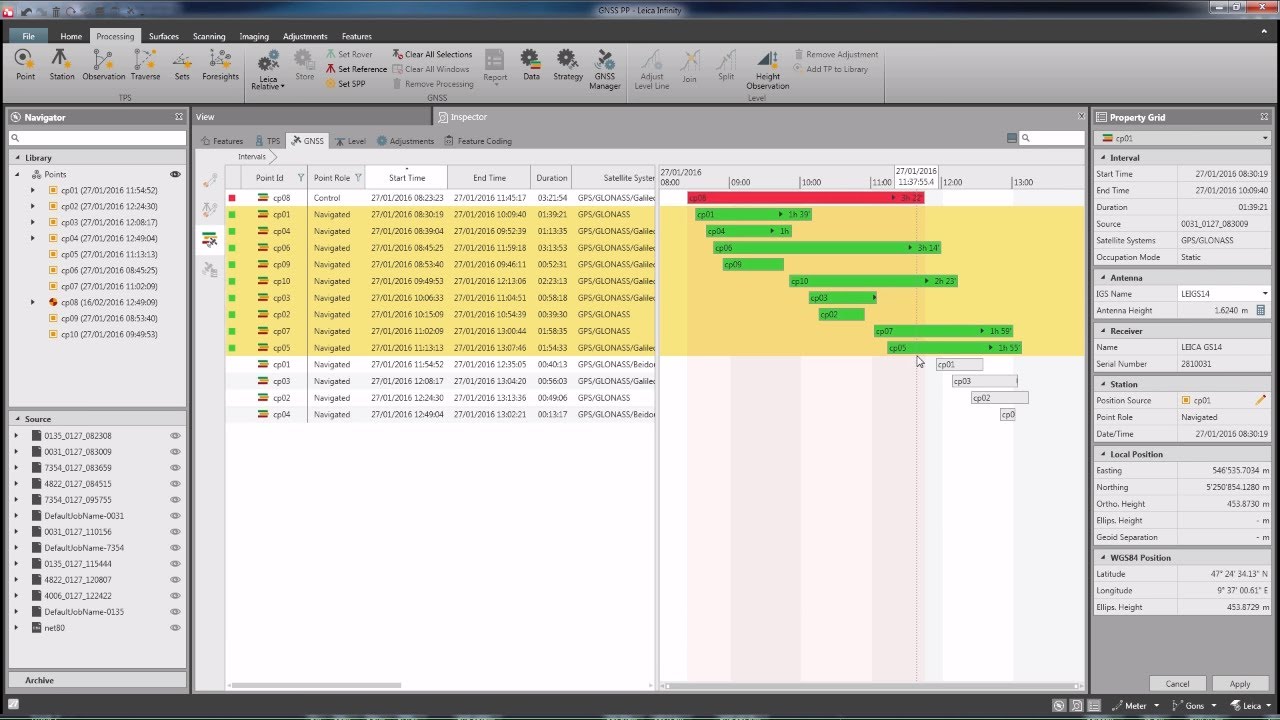Toggle visibility of source 7354_0127_095755
Screen dimensions: 1280x720
pyautogui.click(x=175, y=500)
